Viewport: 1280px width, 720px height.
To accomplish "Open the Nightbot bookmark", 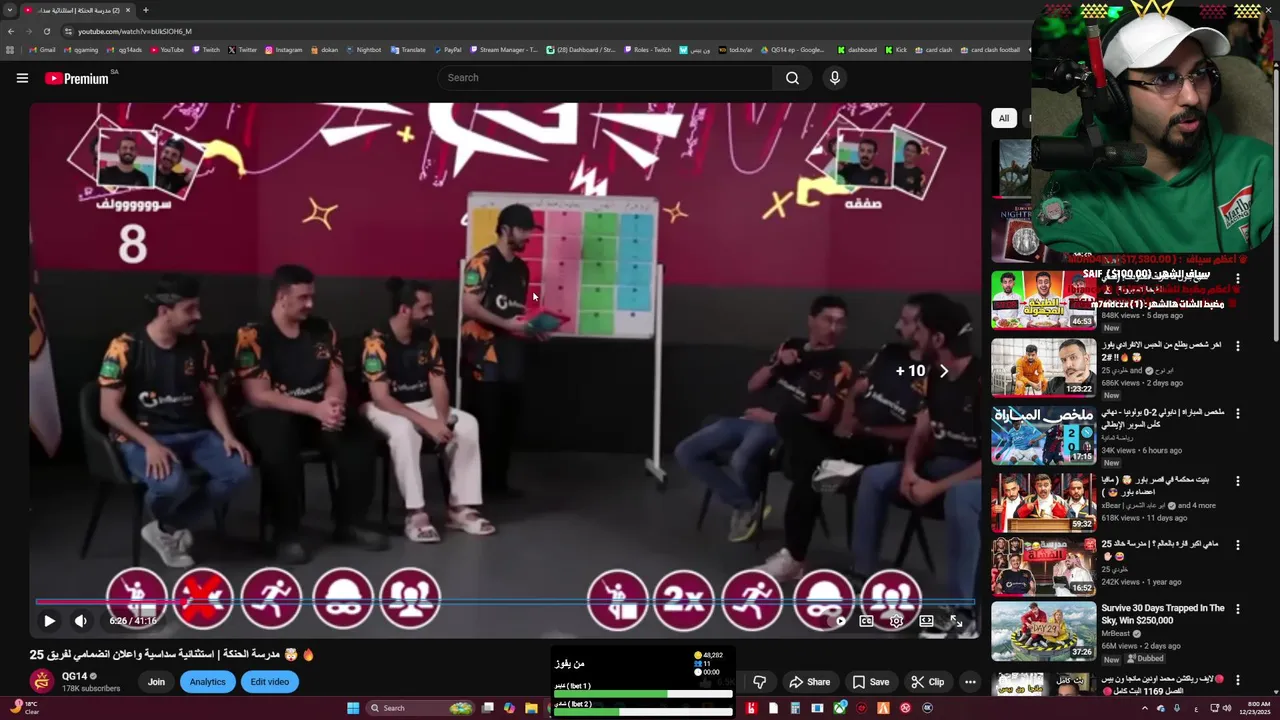I will (x=363, y=49).
